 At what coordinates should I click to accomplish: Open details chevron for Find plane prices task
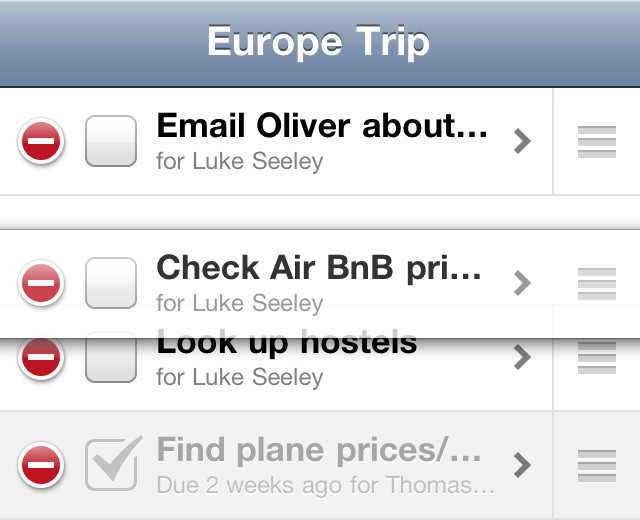pos(522,465)
